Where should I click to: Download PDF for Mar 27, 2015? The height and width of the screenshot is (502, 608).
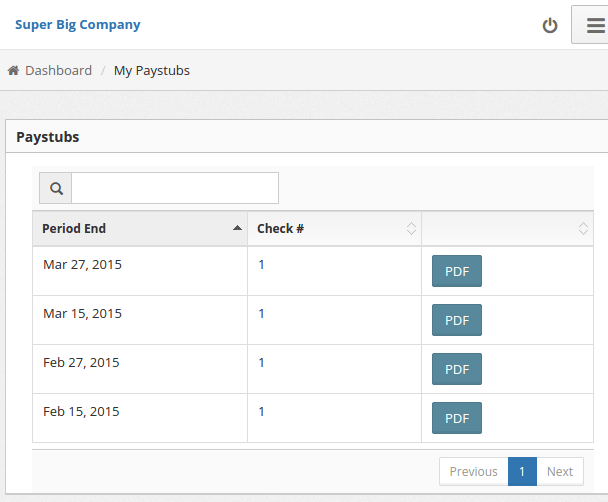(x=457, y=271)
